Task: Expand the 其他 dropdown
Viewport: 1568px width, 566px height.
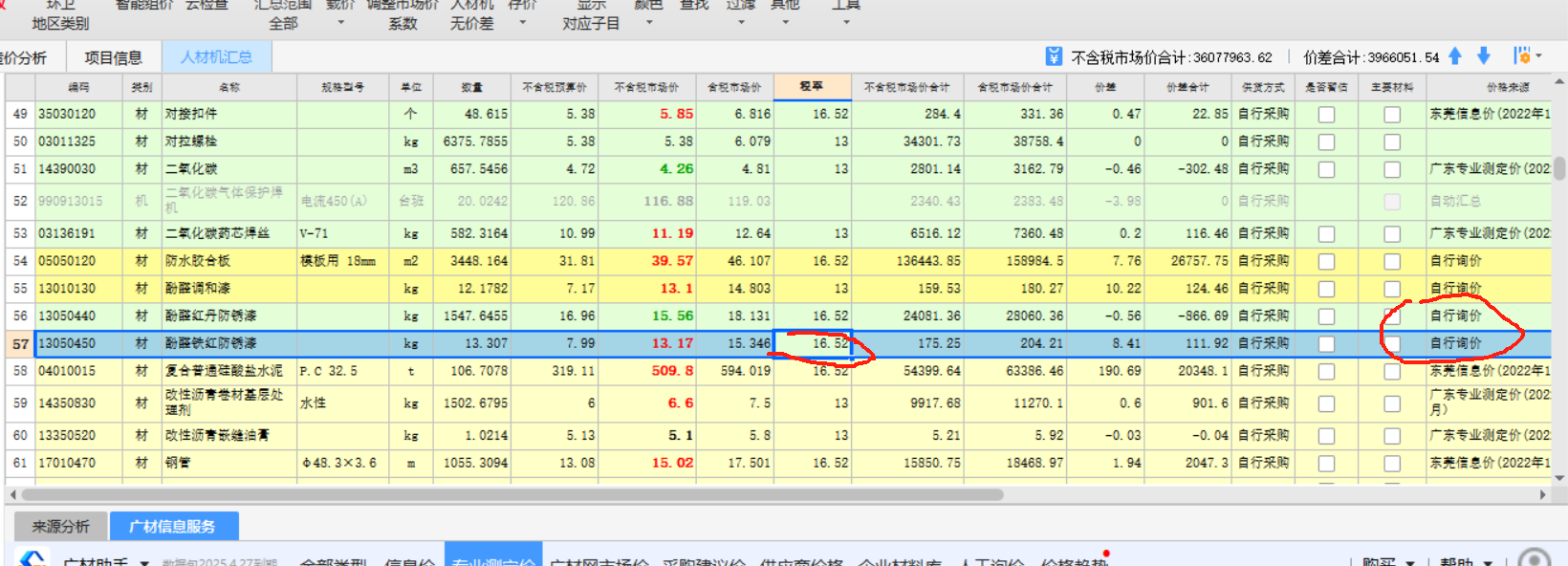Action: pos(785,22)
